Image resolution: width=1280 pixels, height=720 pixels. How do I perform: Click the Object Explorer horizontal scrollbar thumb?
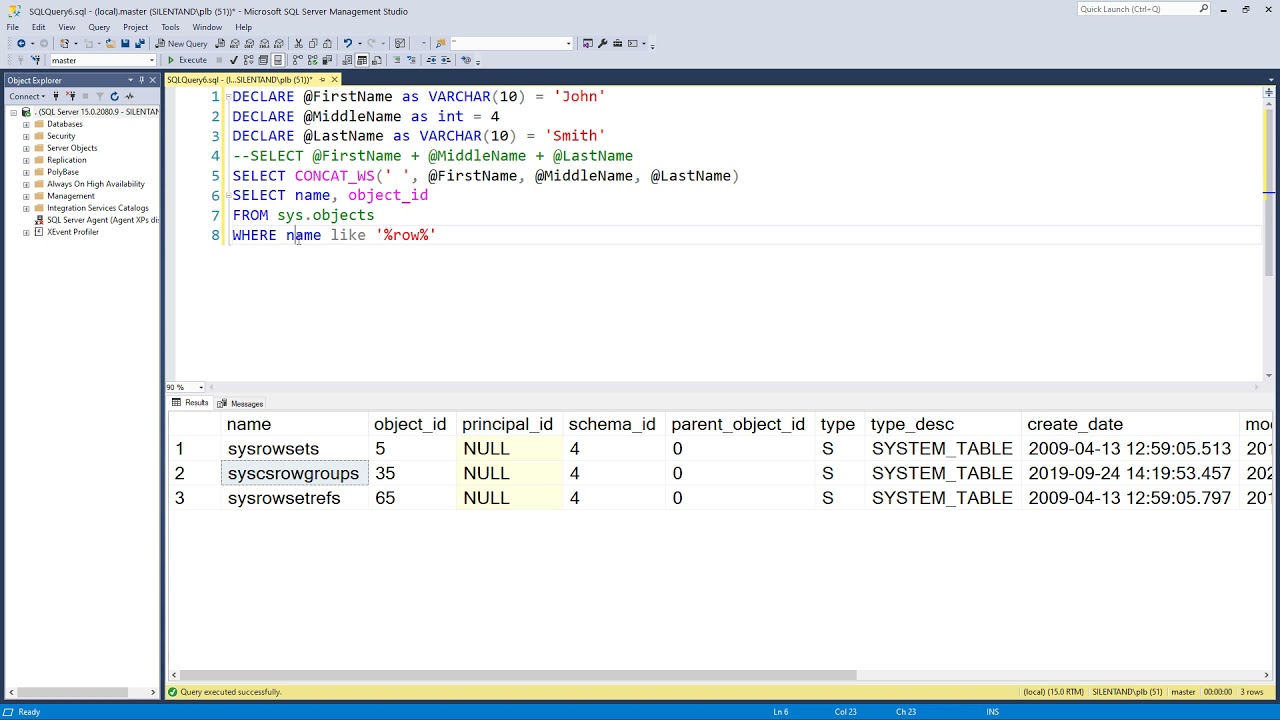click(x=71, y=692)
